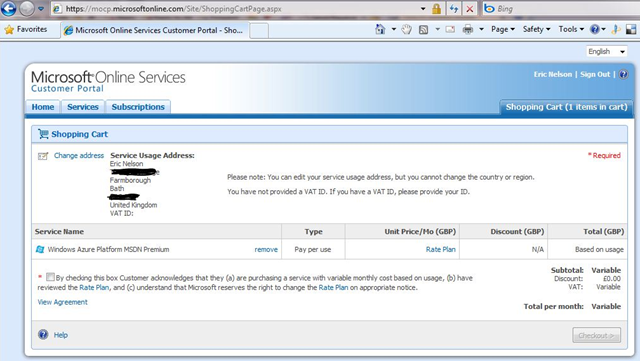
Task: Click the security lock icon
Action: (436, 9)
